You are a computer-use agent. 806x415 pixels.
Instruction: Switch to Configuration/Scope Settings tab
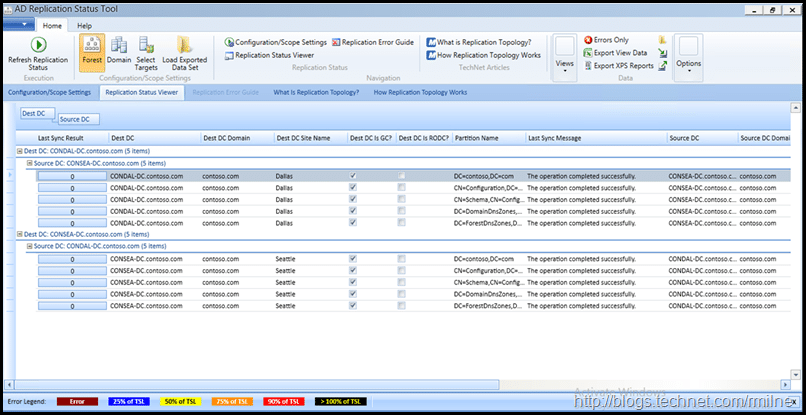click(49, 92)
